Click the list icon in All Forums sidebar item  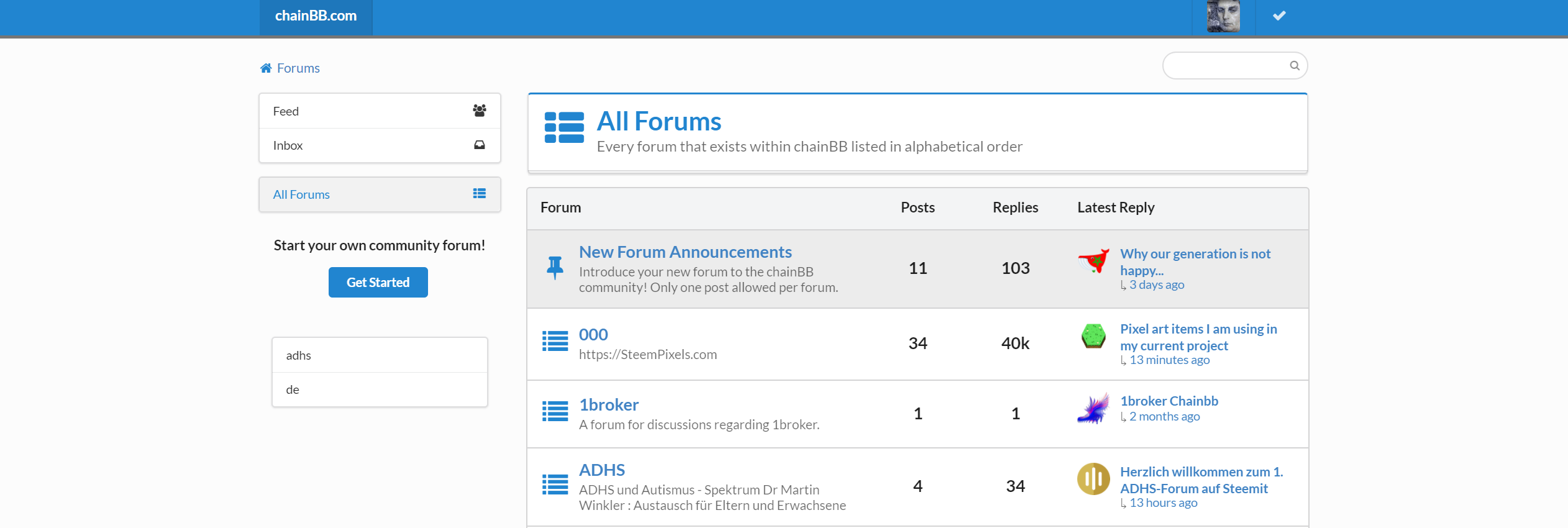pos(479,194)
